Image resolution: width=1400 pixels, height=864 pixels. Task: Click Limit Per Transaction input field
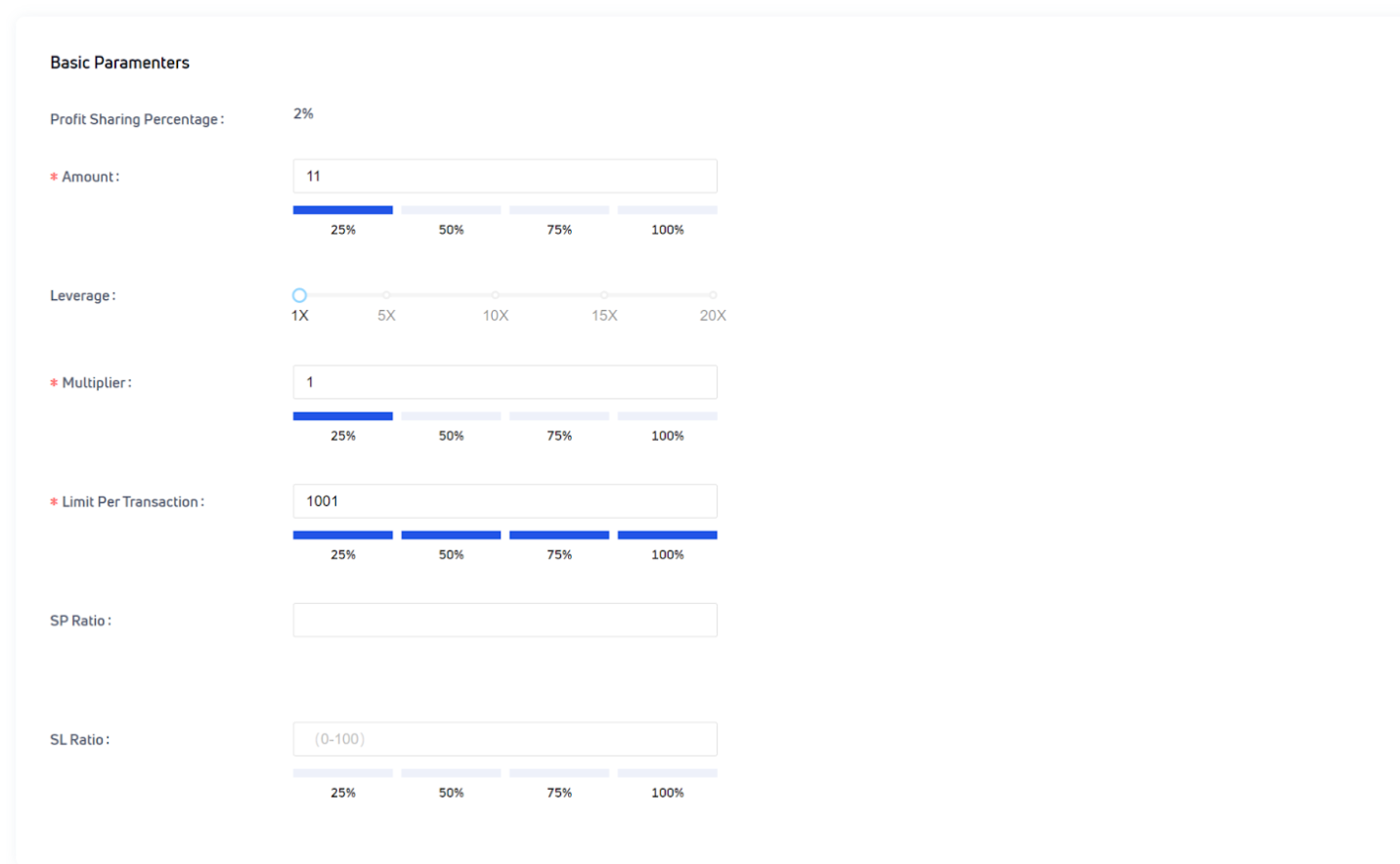click(x=504, y=501)
